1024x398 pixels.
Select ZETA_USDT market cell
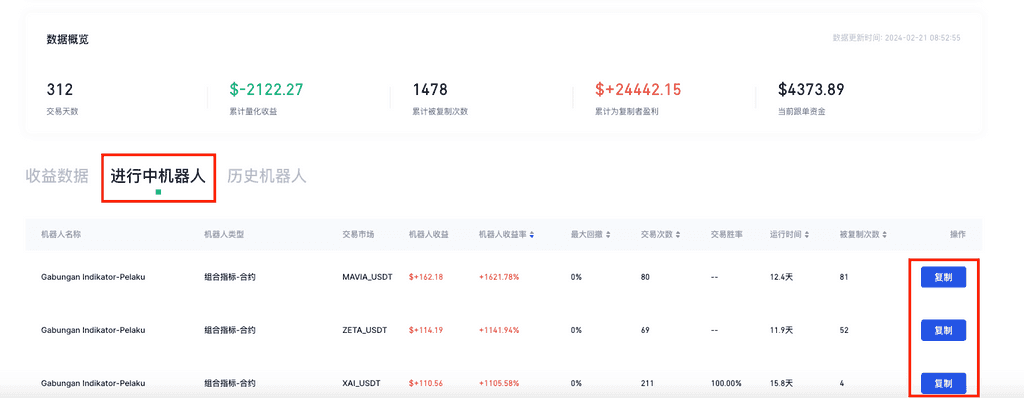pyautogui.click(x=364, y=330)
